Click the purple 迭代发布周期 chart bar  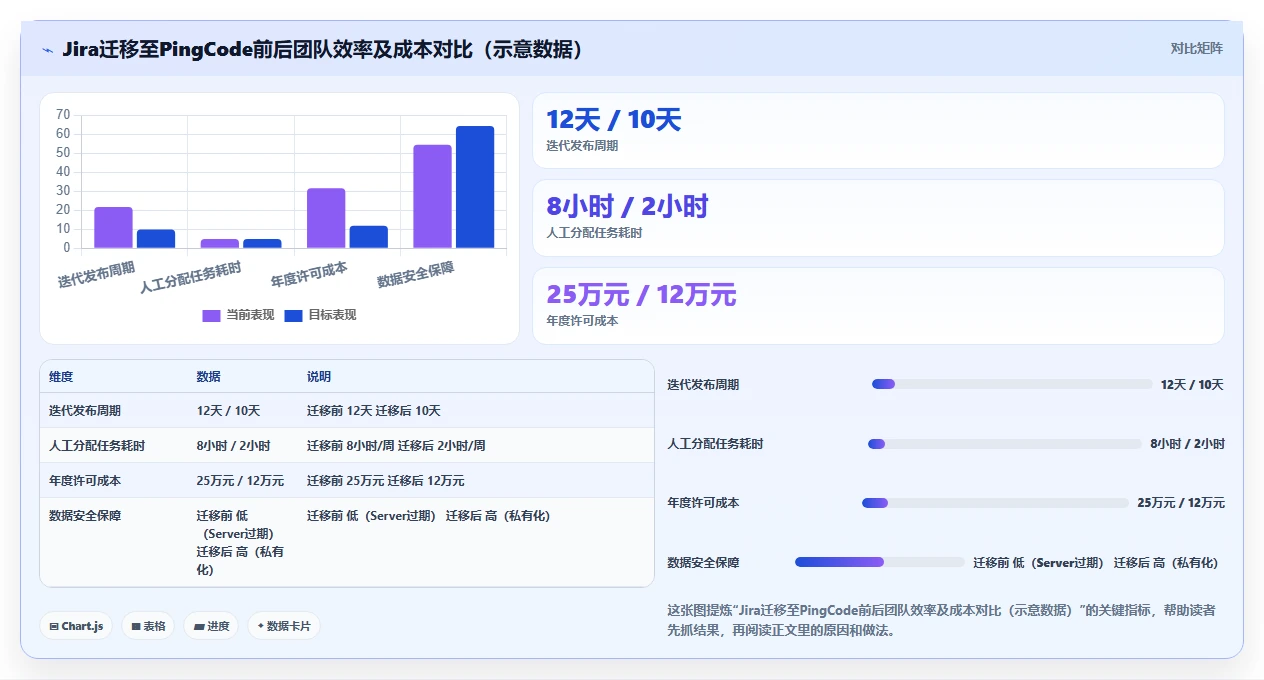[x=113, y=227]
